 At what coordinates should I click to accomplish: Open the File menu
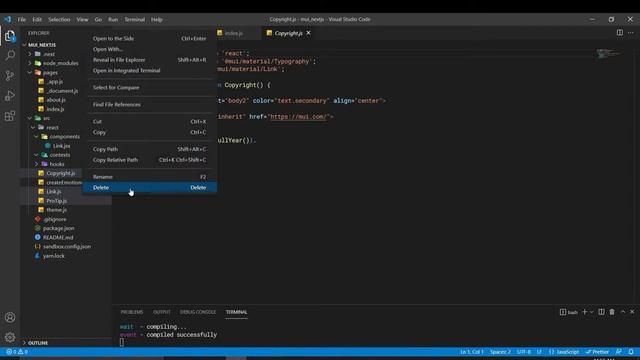pyautogui.click(x=22, y=19)
